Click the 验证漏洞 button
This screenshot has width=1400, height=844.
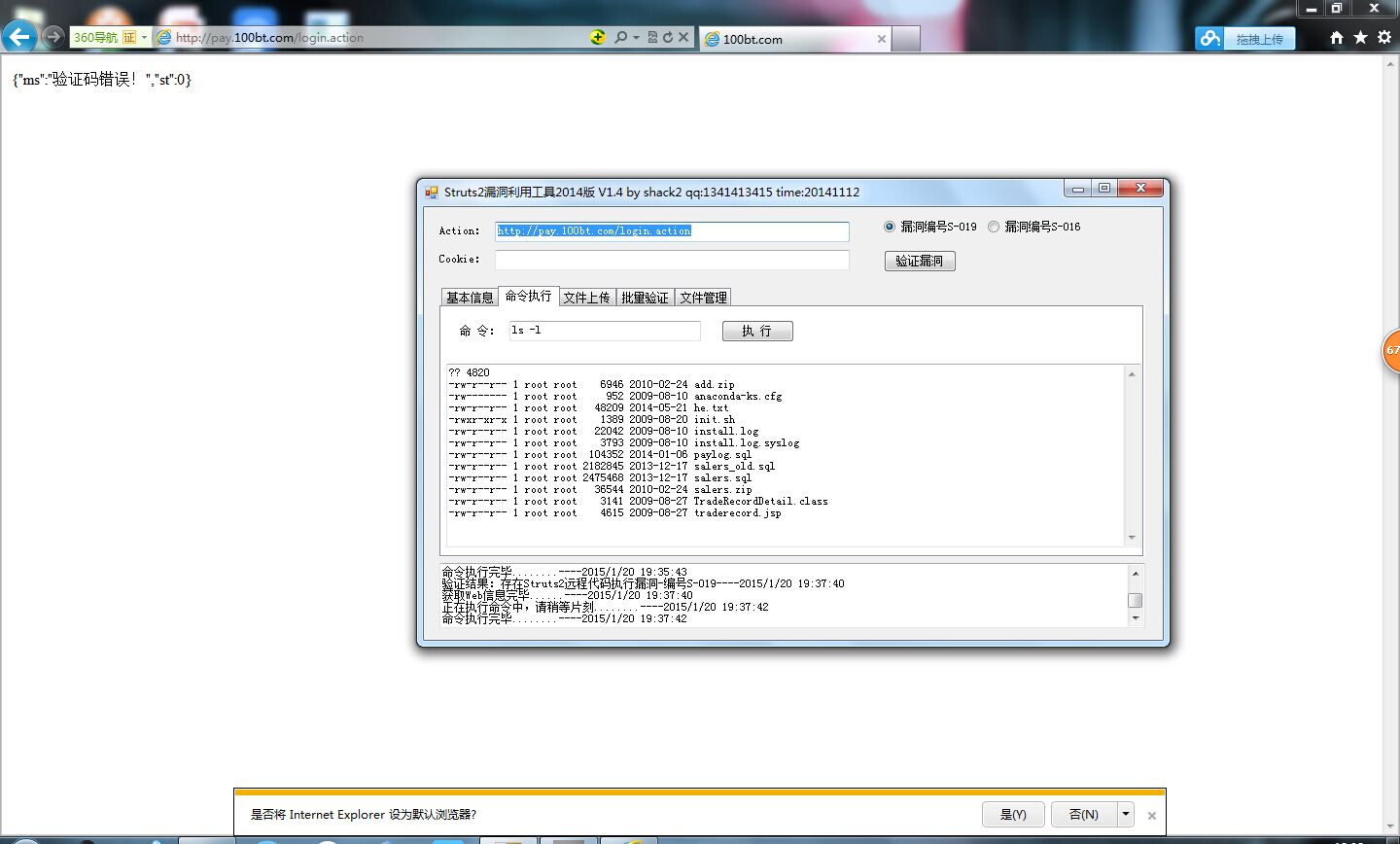click(920, 261)
